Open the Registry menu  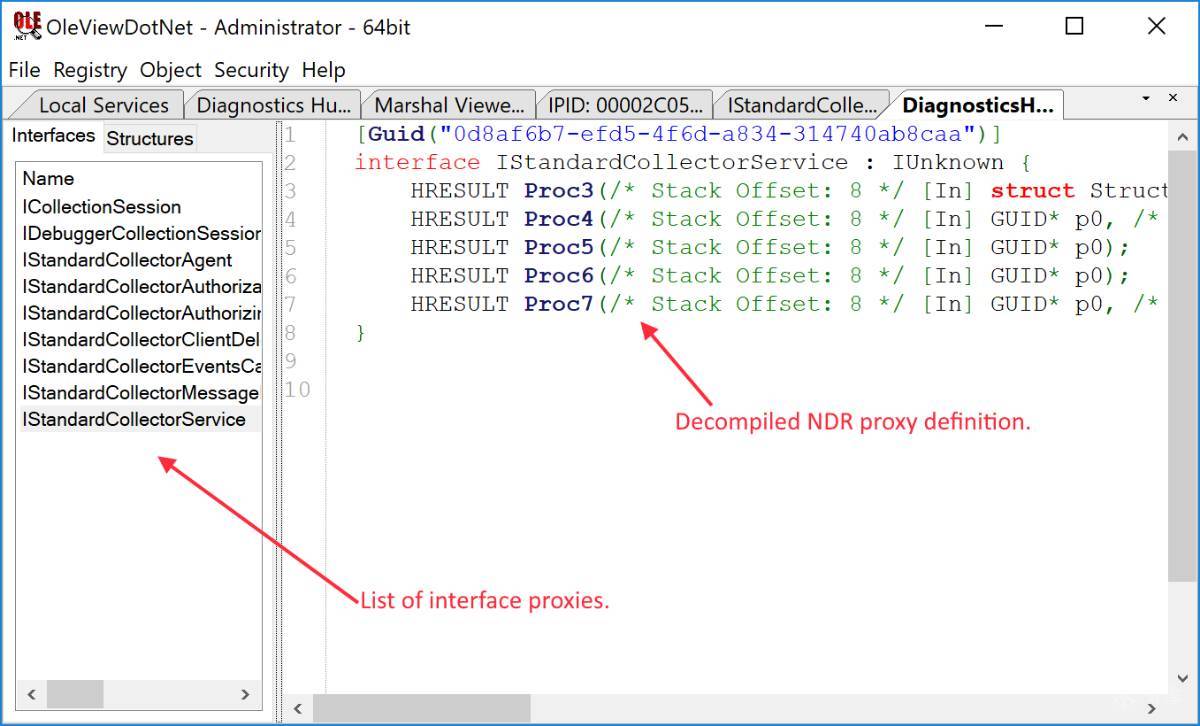[x=90, y=70]
